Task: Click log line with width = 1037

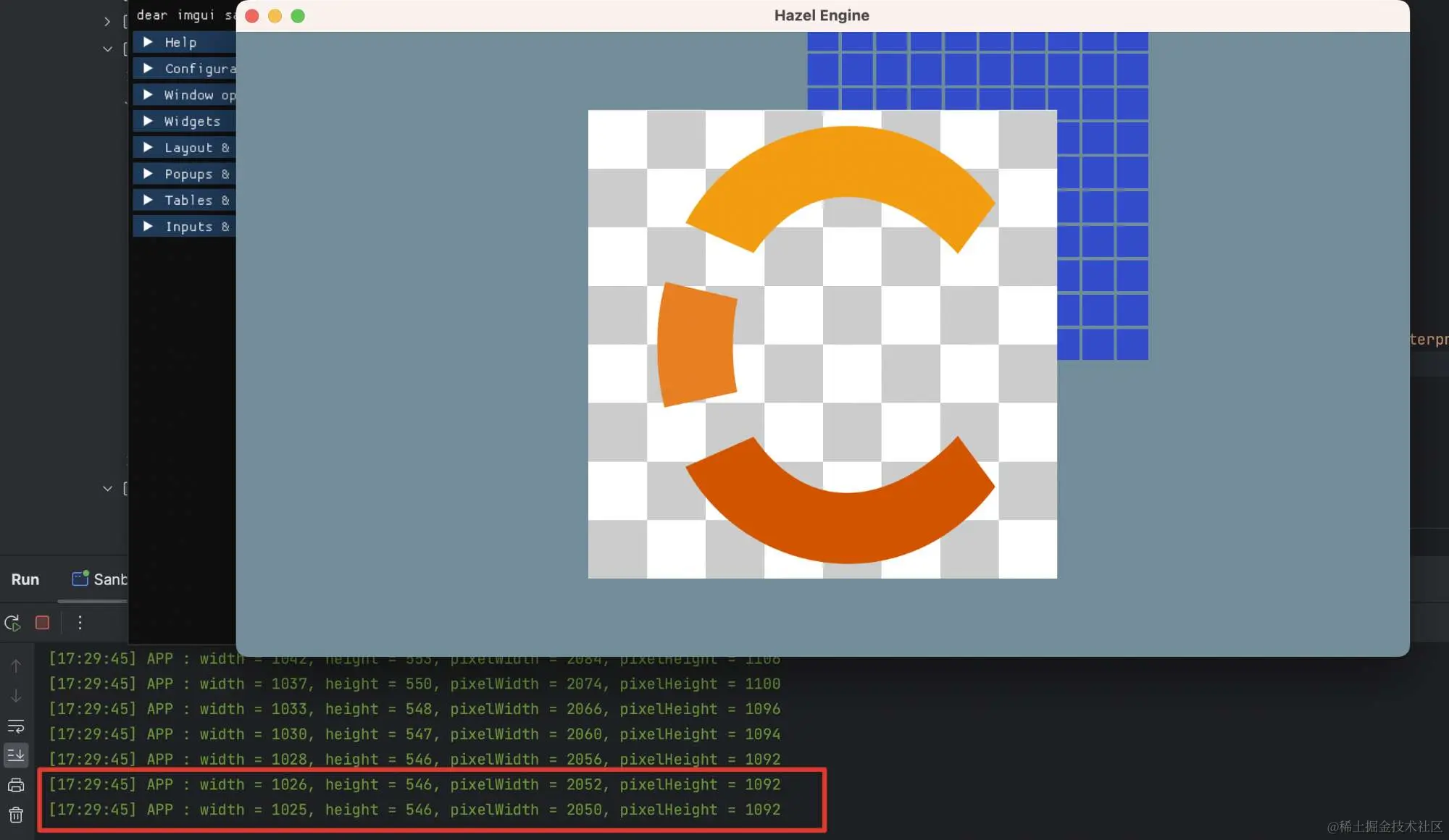Action: pyautogui.click(x=414, y=684)
